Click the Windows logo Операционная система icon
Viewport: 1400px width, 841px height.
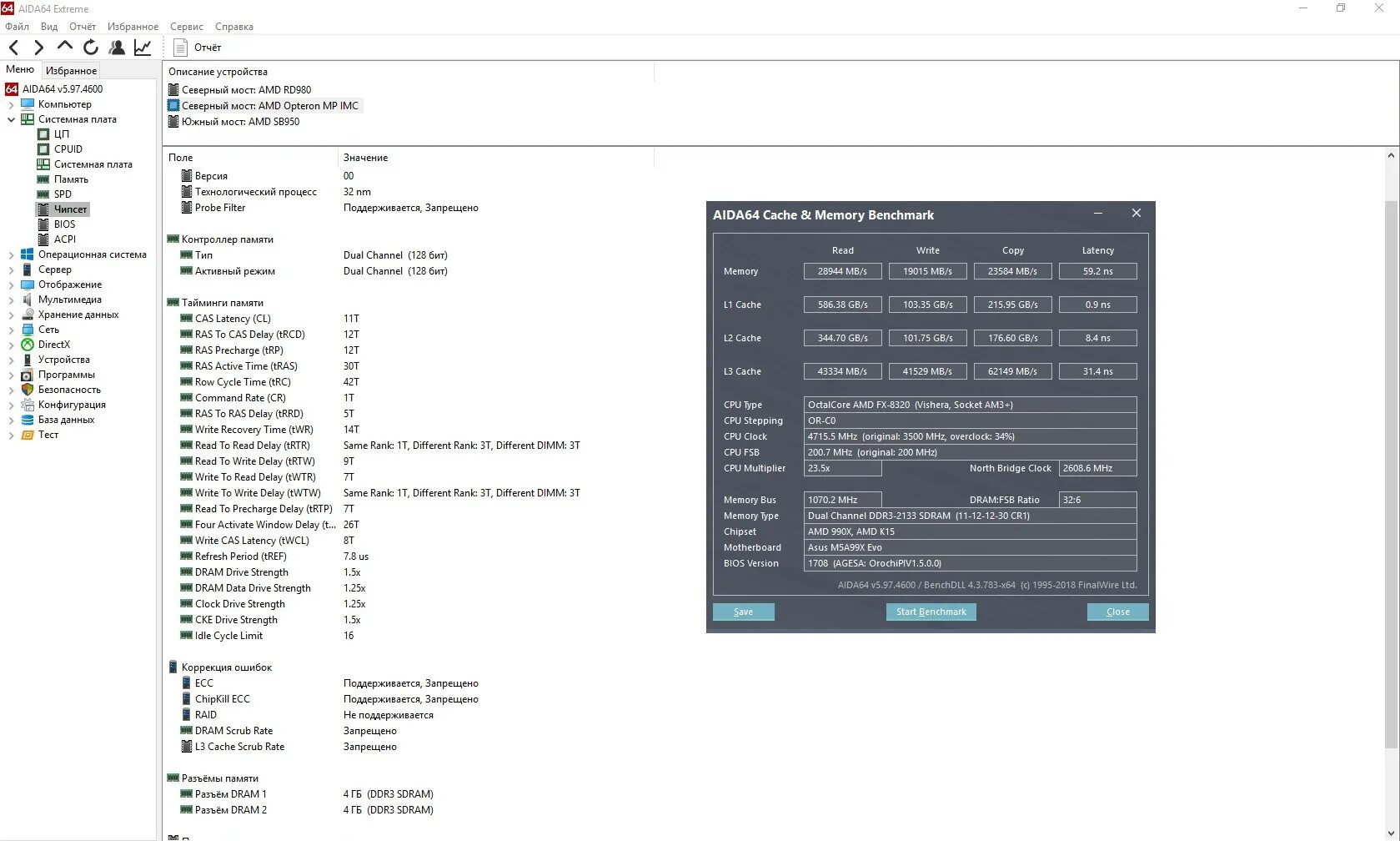(28, 254)
